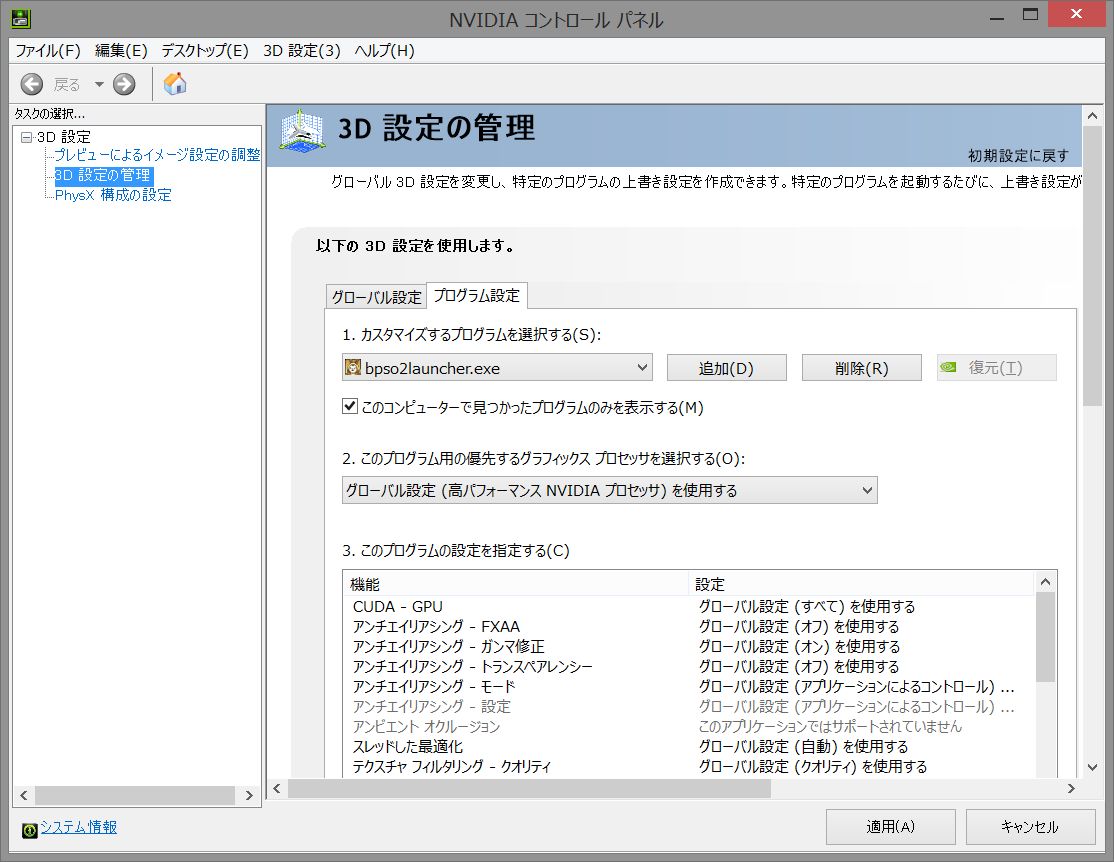Viewport: 1114px width, 862px height.
Task: Switch to the グローバル設定 tab
Action: pos(377,297)
